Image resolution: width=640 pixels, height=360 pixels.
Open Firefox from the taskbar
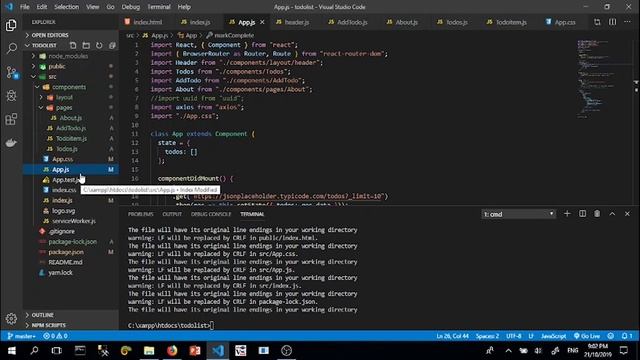click(172, 351)
